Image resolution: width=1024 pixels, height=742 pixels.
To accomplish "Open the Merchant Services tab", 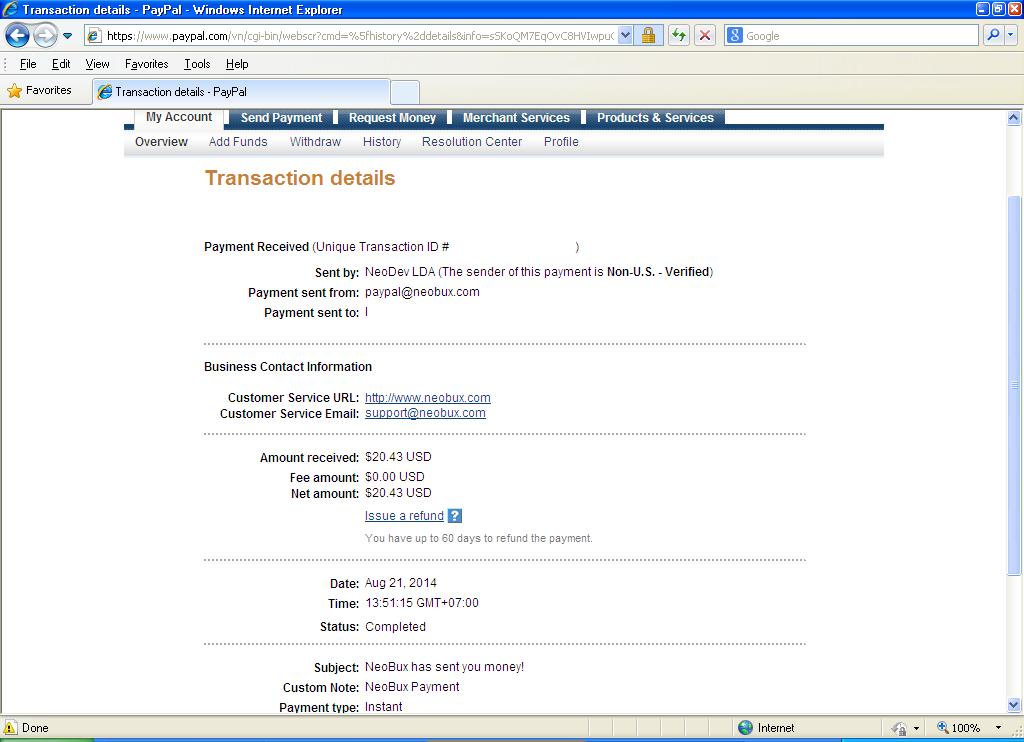I will pyautogui.click(x=516, y=118).
